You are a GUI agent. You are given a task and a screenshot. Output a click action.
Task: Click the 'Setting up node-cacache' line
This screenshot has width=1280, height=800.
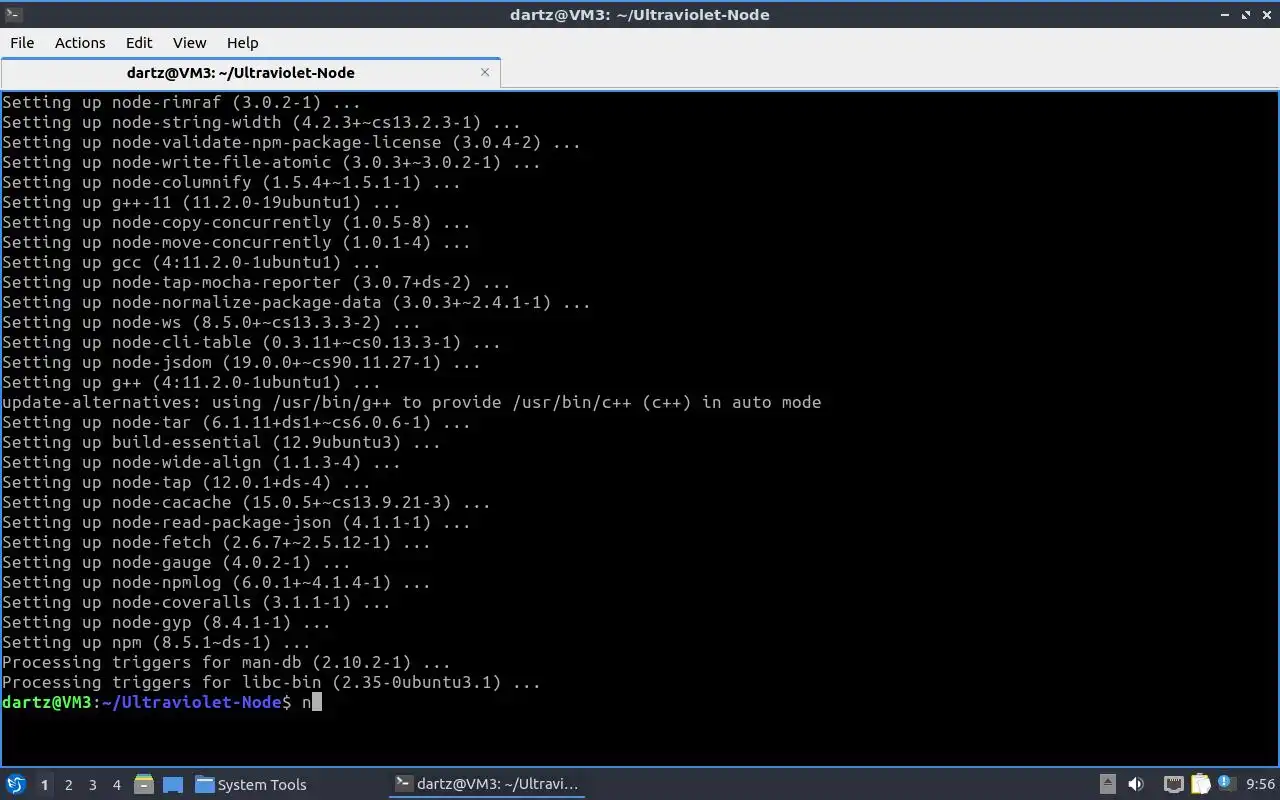pyautogui.click(x=246, y=502)
